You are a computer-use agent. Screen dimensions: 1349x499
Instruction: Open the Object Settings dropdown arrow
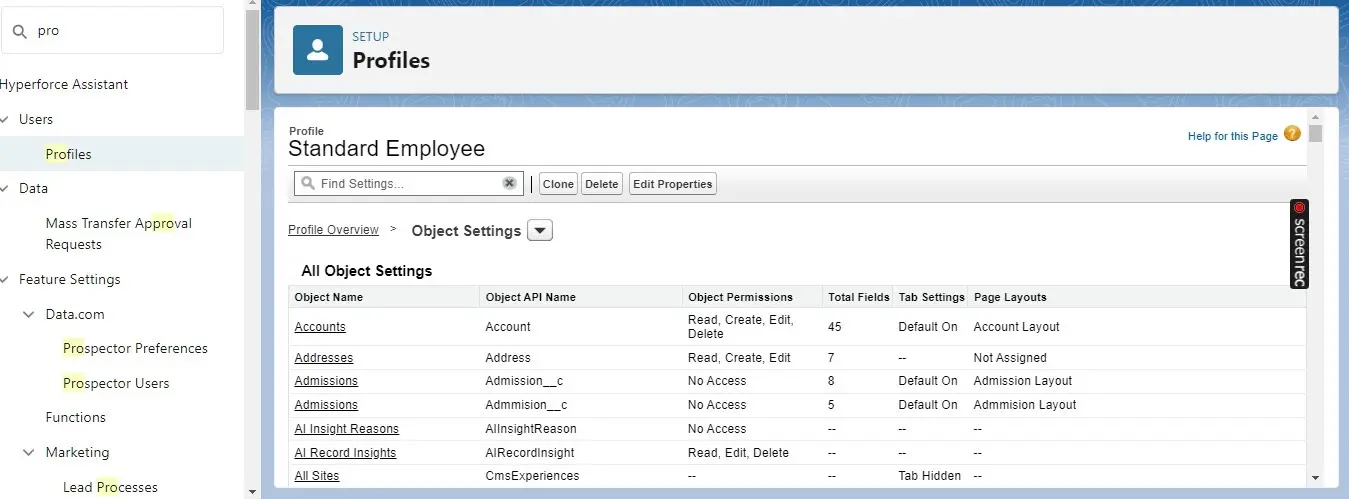tap(539, 231)
